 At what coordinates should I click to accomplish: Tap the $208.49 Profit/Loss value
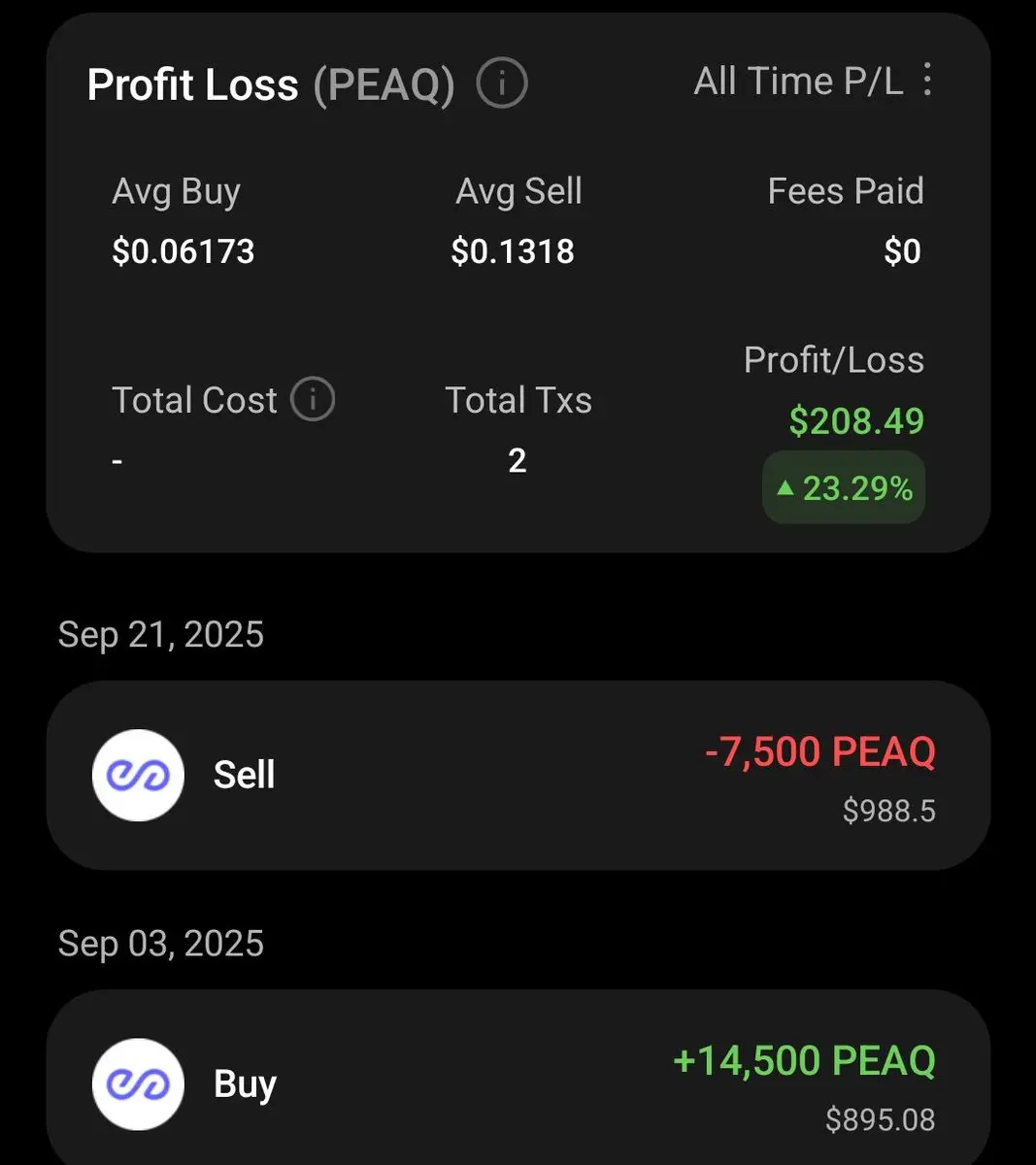click(855, 421)
